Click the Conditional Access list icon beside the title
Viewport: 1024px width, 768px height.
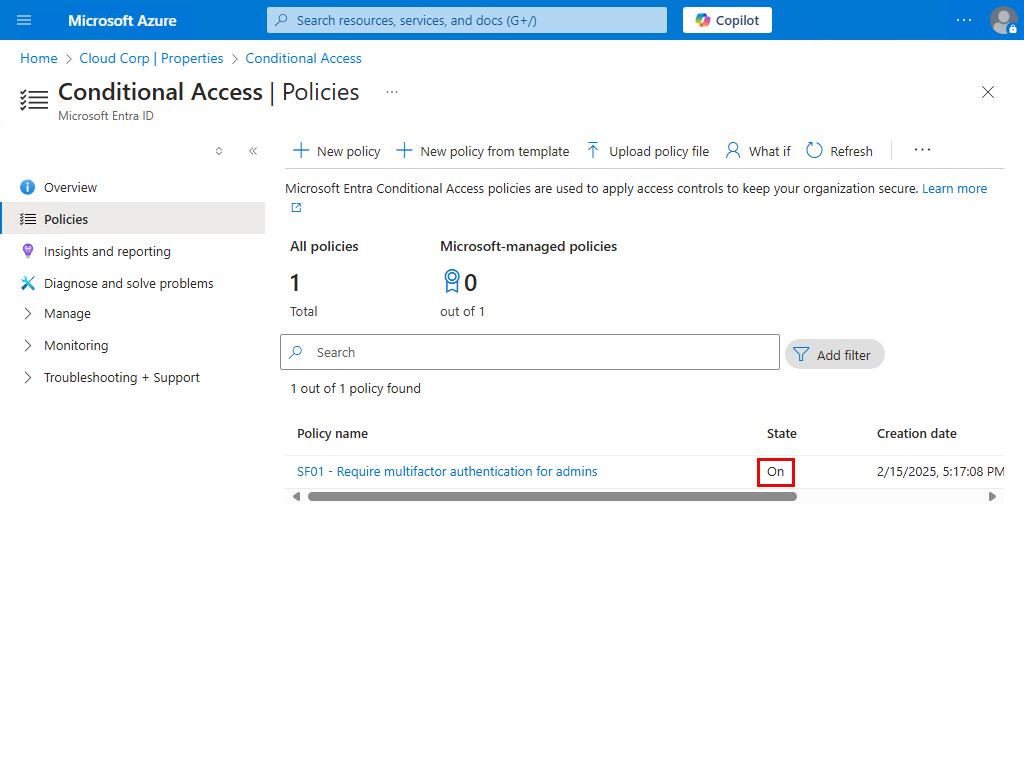tap(34, 100)
